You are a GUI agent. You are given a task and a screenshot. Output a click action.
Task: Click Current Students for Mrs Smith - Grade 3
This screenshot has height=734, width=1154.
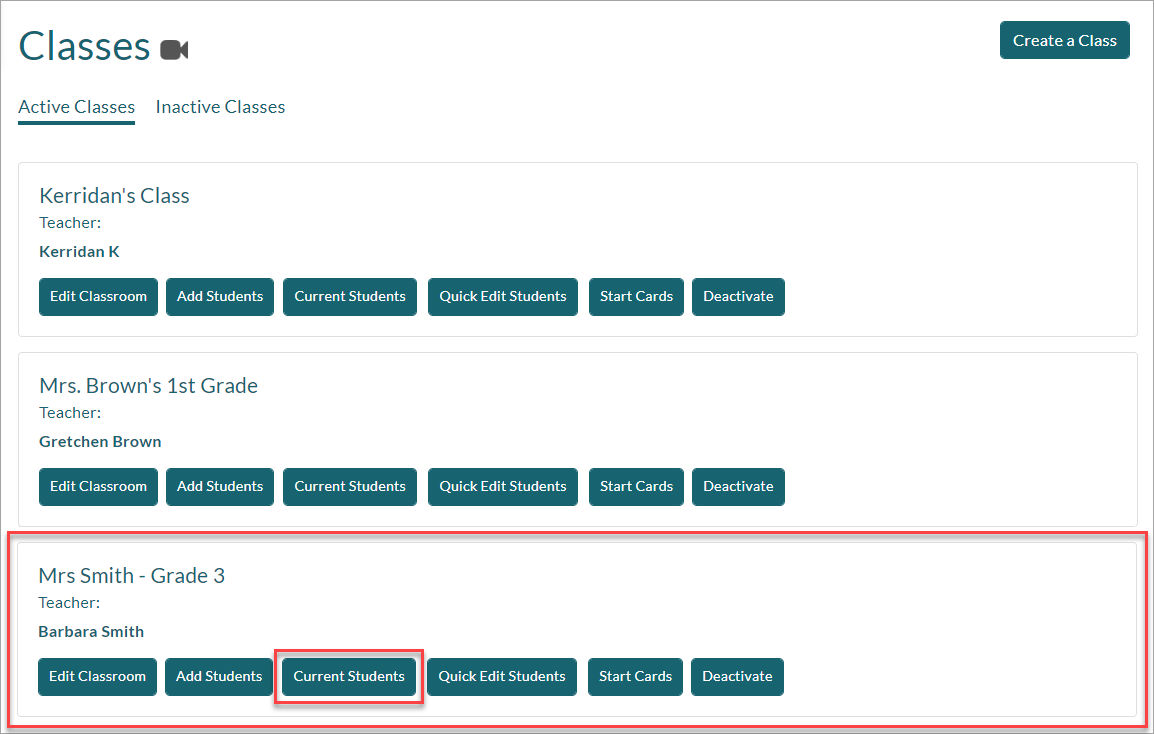[x=349, y=677]
